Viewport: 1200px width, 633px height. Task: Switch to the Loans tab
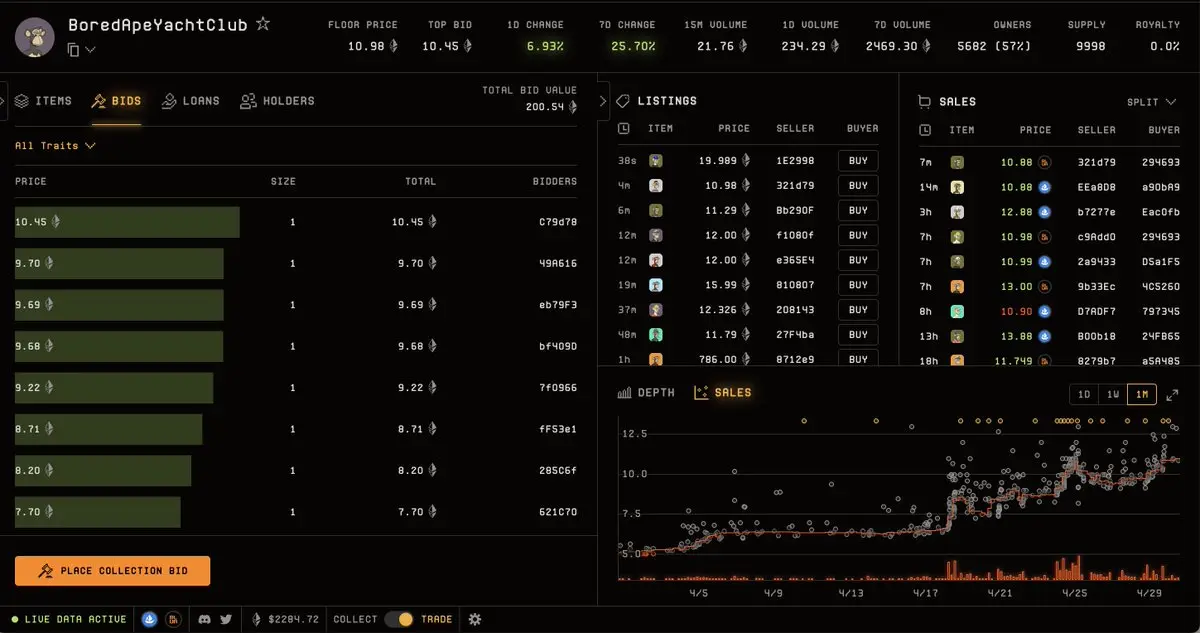190,101
